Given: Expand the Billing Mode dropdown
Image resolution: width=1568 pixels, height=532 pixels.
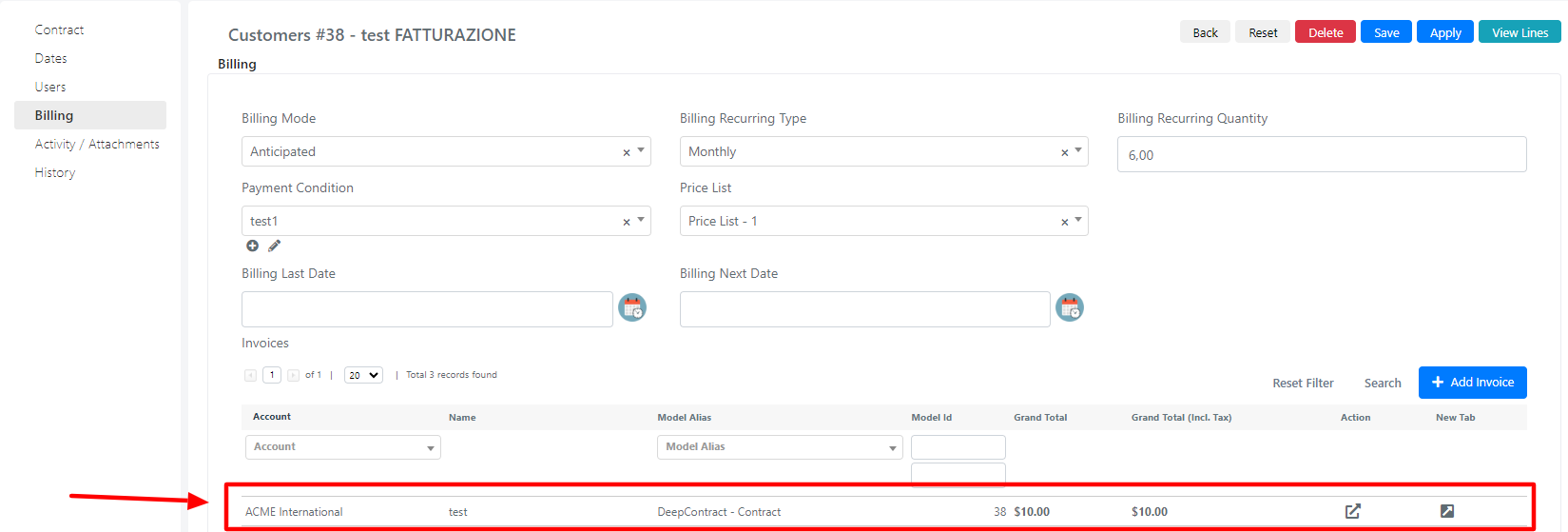Looking at the screenshot, I should [641, 150].
